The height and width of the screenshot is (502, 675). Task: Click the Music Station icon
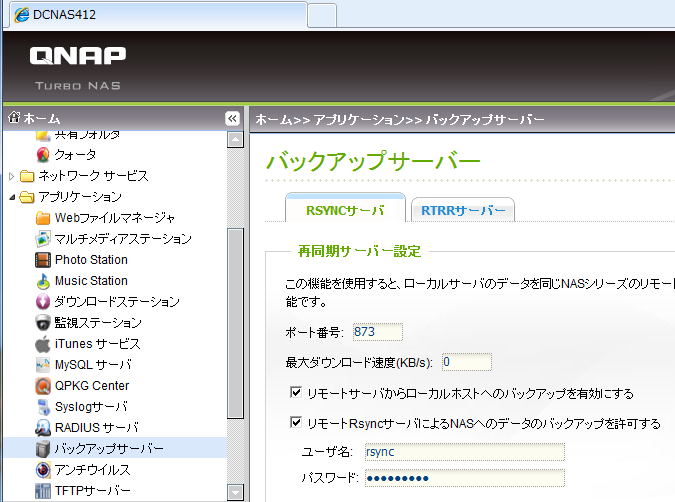(x=43, y=281)
